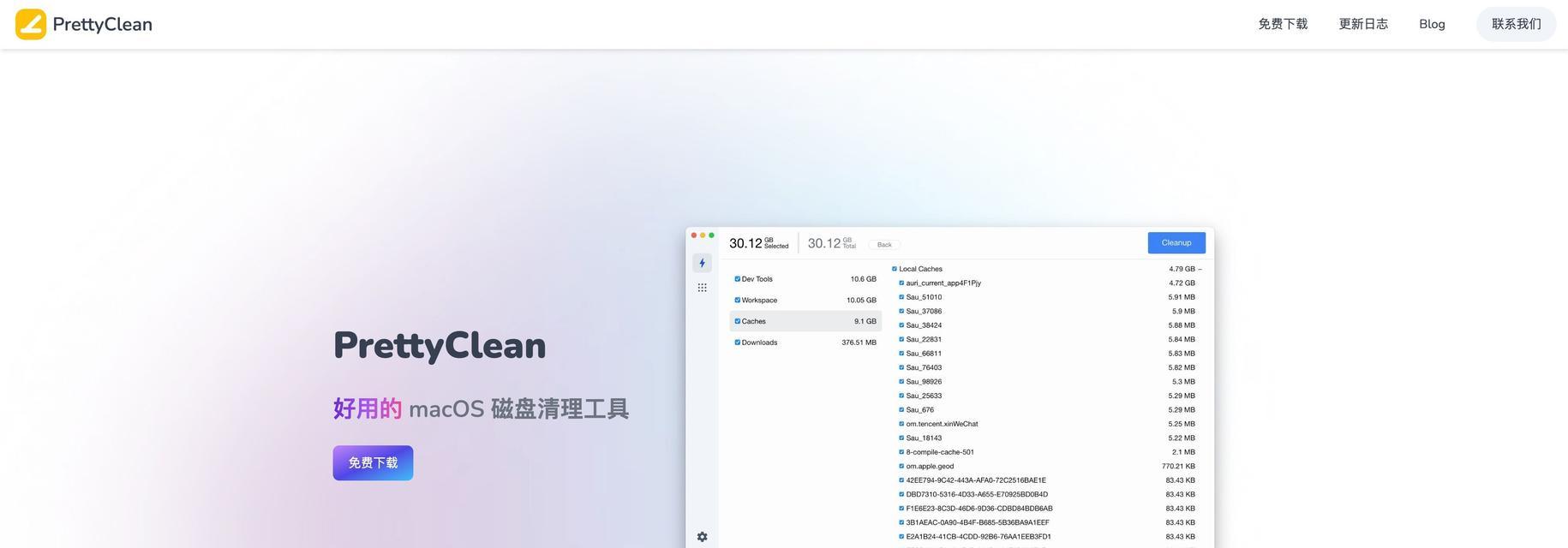Viewport: 1568px width, 548px height.
Task: Click the Downloads size 376.51 MB
Action: pyautogui.click(x=859, y=342)
